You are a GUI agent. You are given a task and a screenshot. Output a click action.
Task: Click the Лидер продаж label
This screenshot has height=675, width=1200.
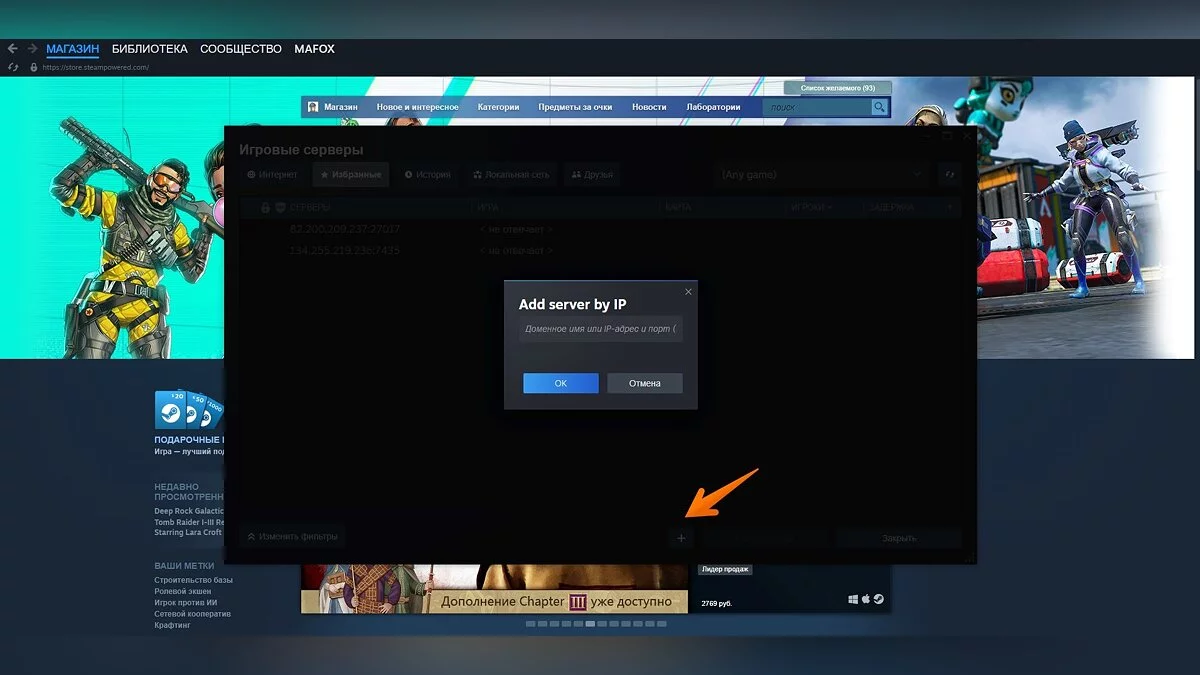tap(725, 569)
